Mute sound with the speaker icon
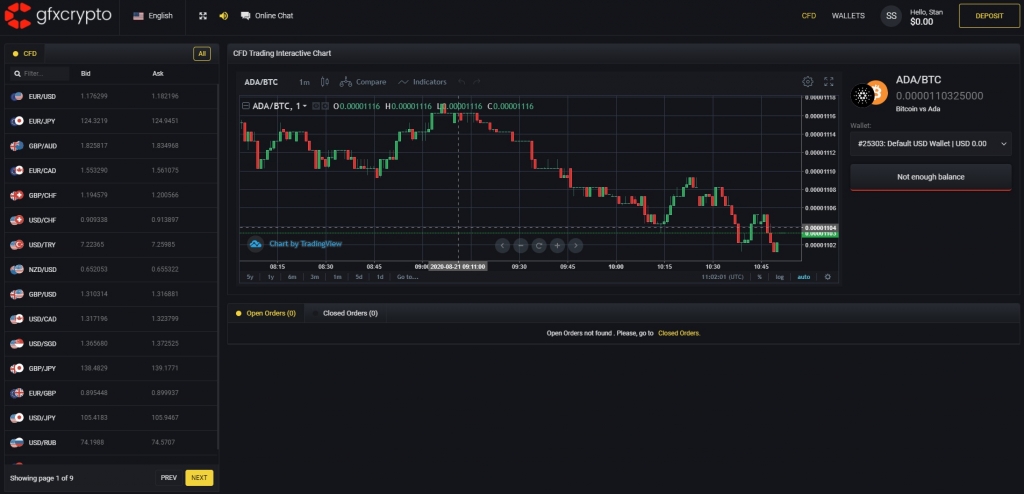The image size is (1024, 494). (x=223, y=16)
